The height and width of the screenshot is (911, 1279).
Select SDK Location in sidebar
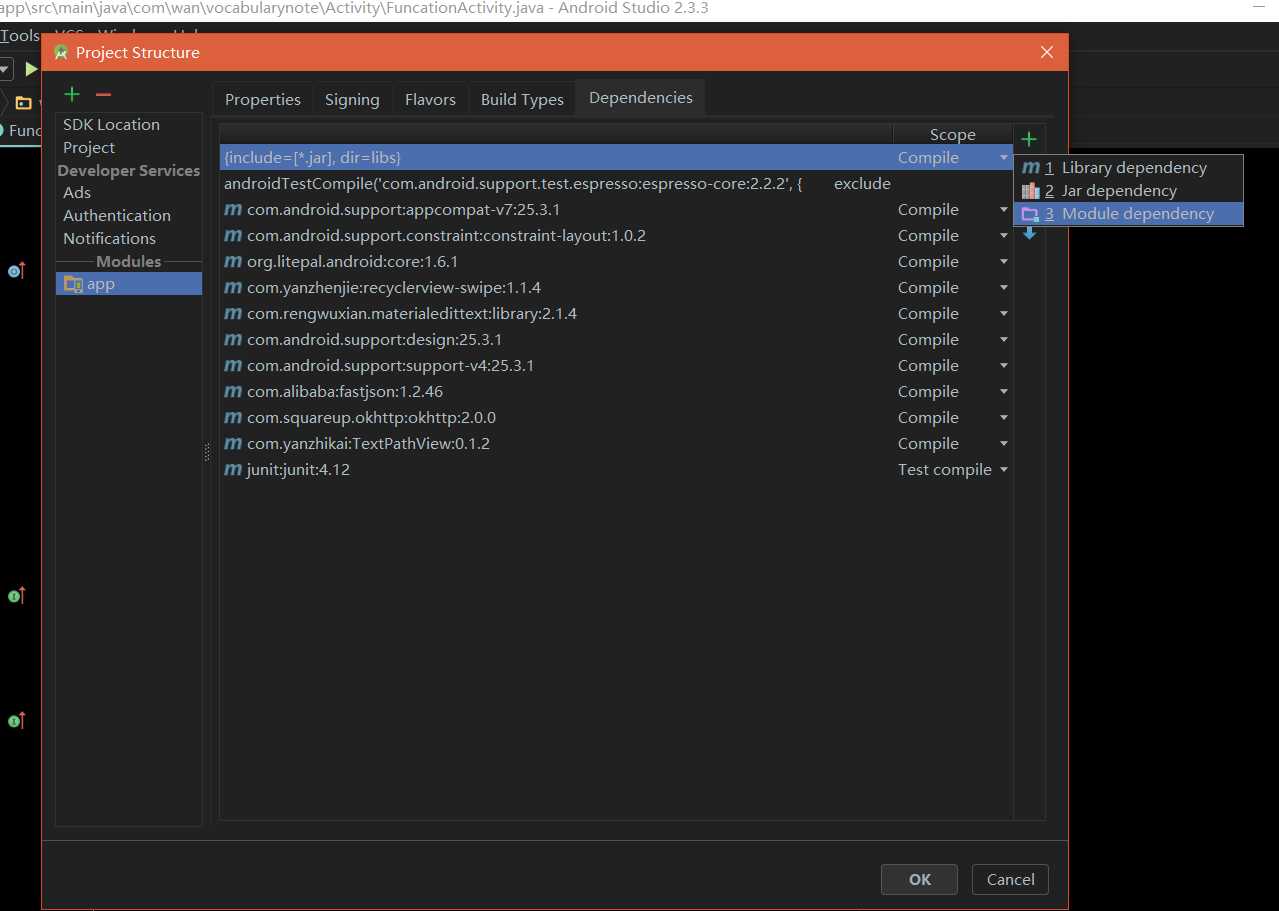pos(111,125)
